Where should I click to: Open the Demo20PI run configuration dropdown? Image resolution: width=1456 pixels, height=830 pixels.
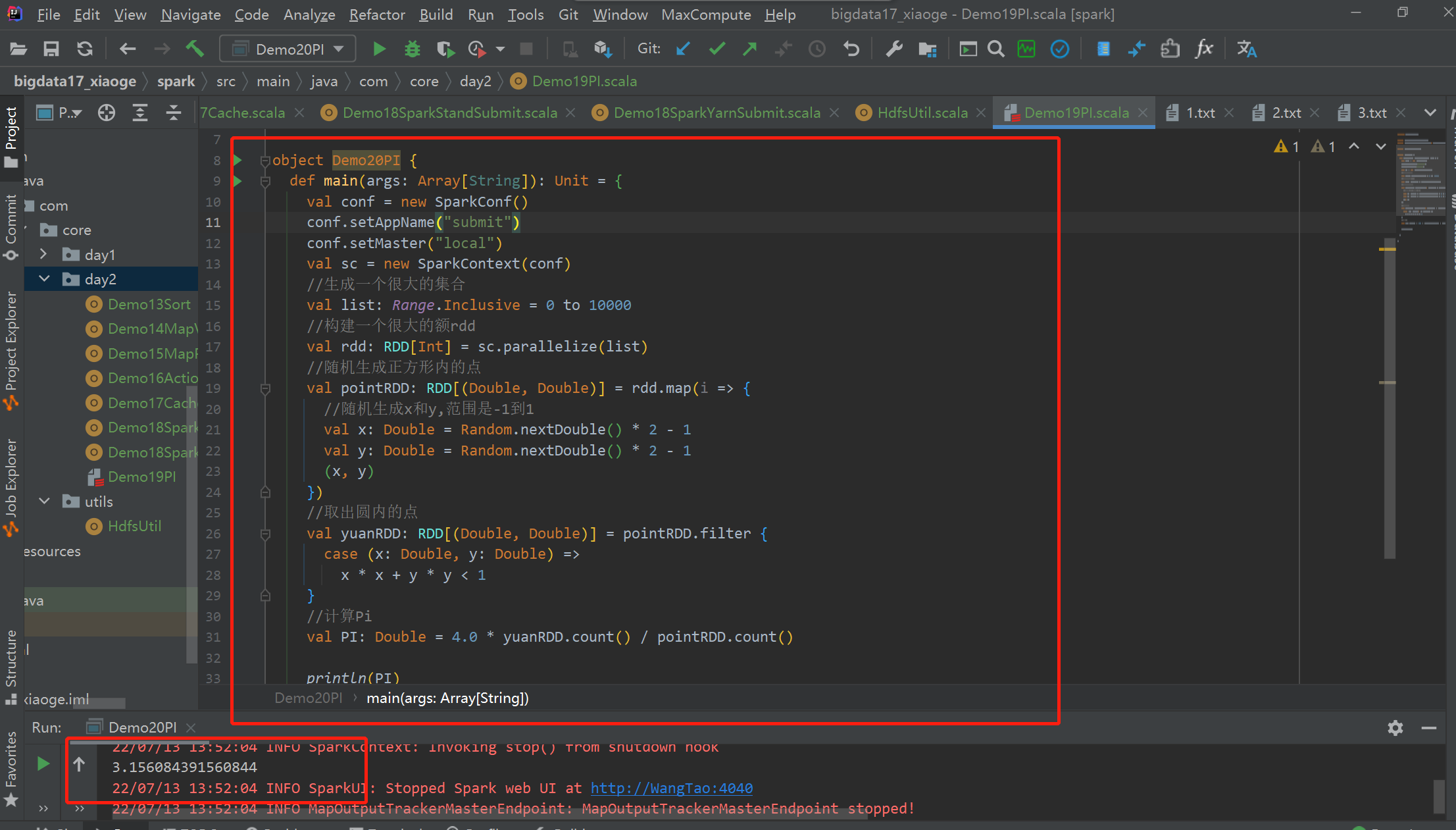(x=289, y=49)
